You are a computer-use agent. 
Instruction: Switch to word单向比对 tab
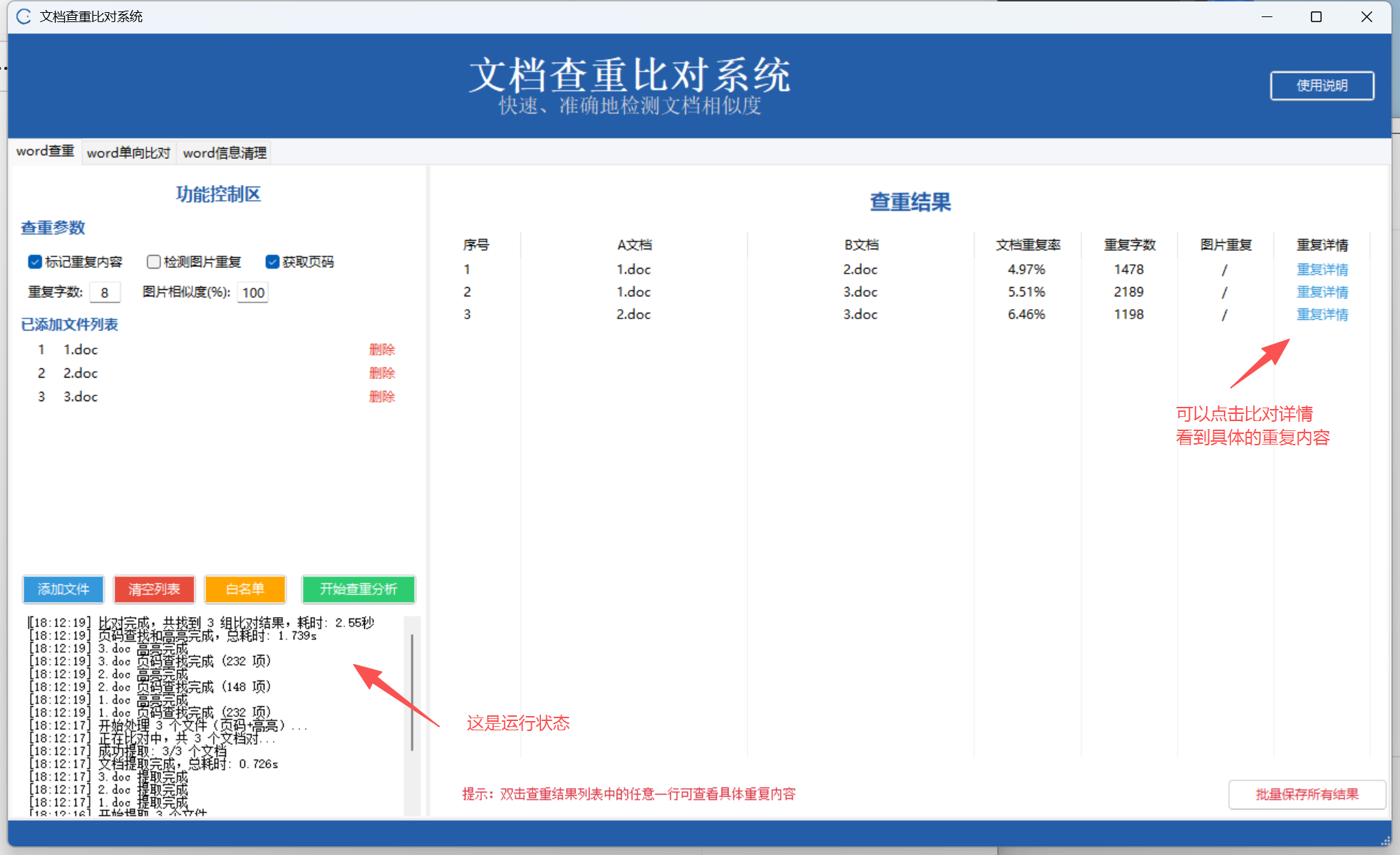(128, 152)
